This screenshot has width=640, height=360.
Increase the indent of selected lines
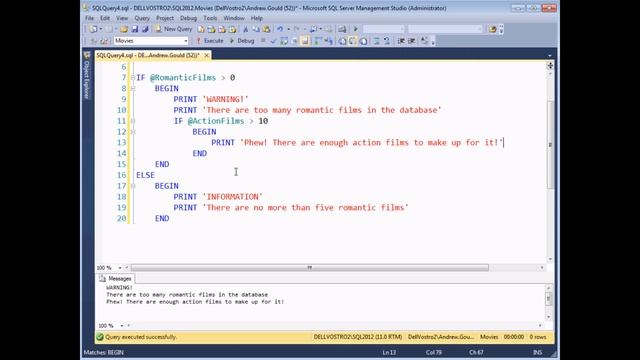[411, 41]
